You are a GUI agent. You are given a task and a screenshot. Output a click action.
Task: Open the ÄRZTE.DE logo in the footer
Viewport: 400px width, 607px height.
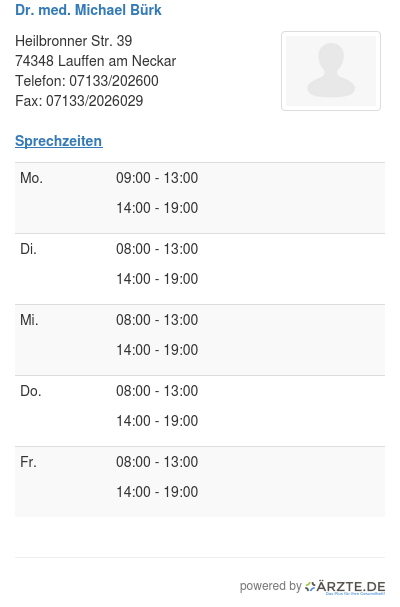345,587
